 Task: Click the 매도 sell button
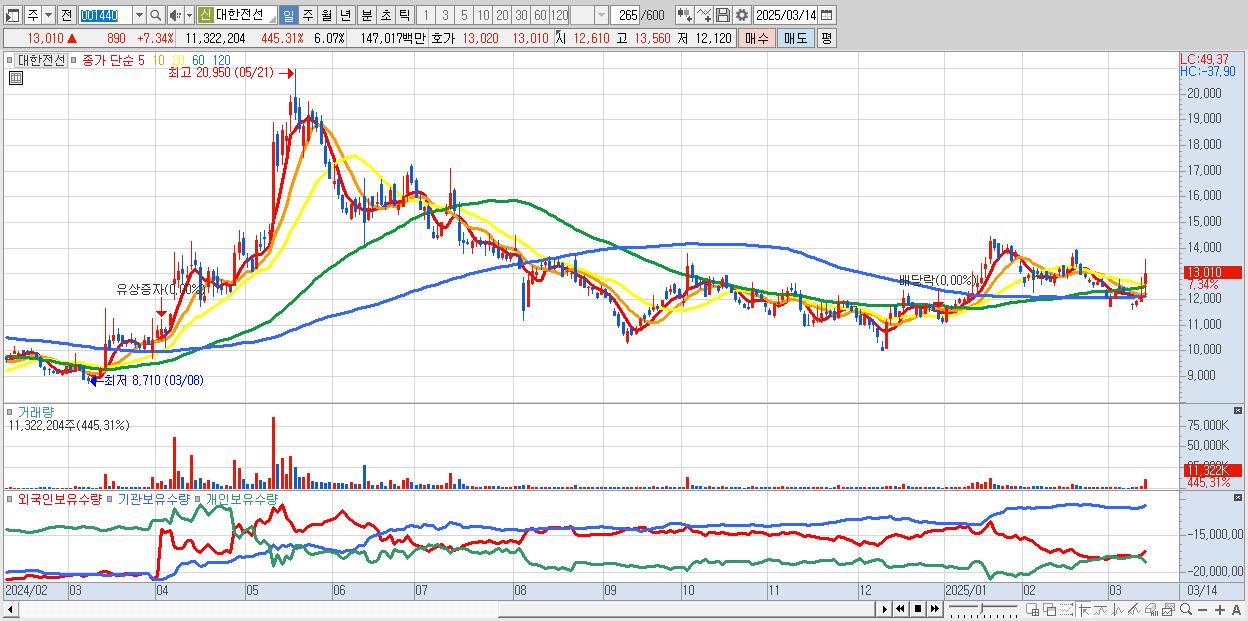point(795,38)
